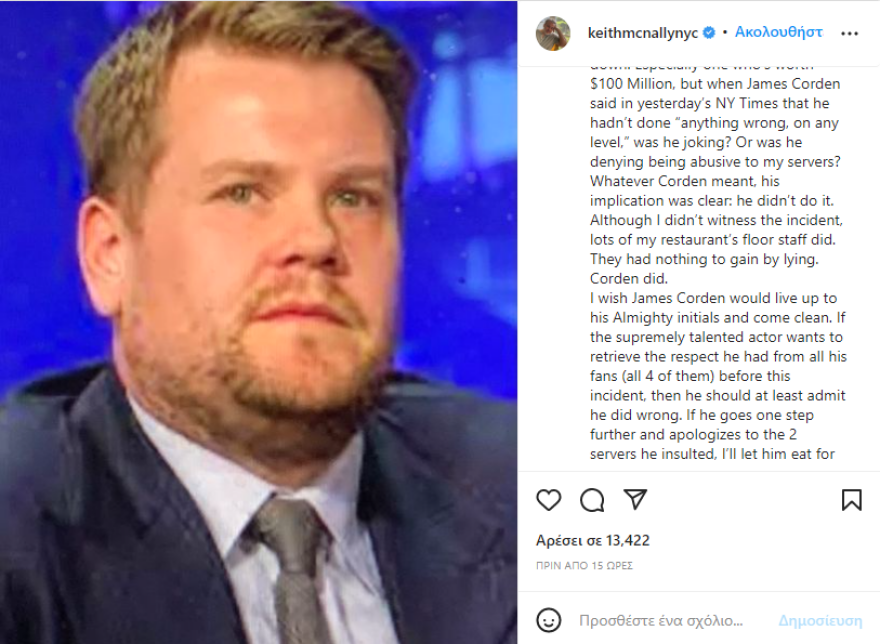Click the short caption line 'Corden did.'
Image resolution: width=880 pixels, height=644 pixels.
pyautogui.click(x=629, y=278)
